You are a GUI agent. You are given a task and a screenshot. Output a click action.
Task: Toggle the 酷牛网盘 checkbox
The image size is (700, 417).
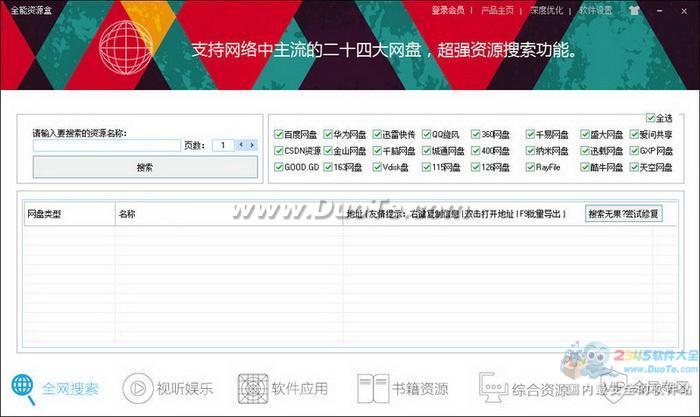point(585,167)
